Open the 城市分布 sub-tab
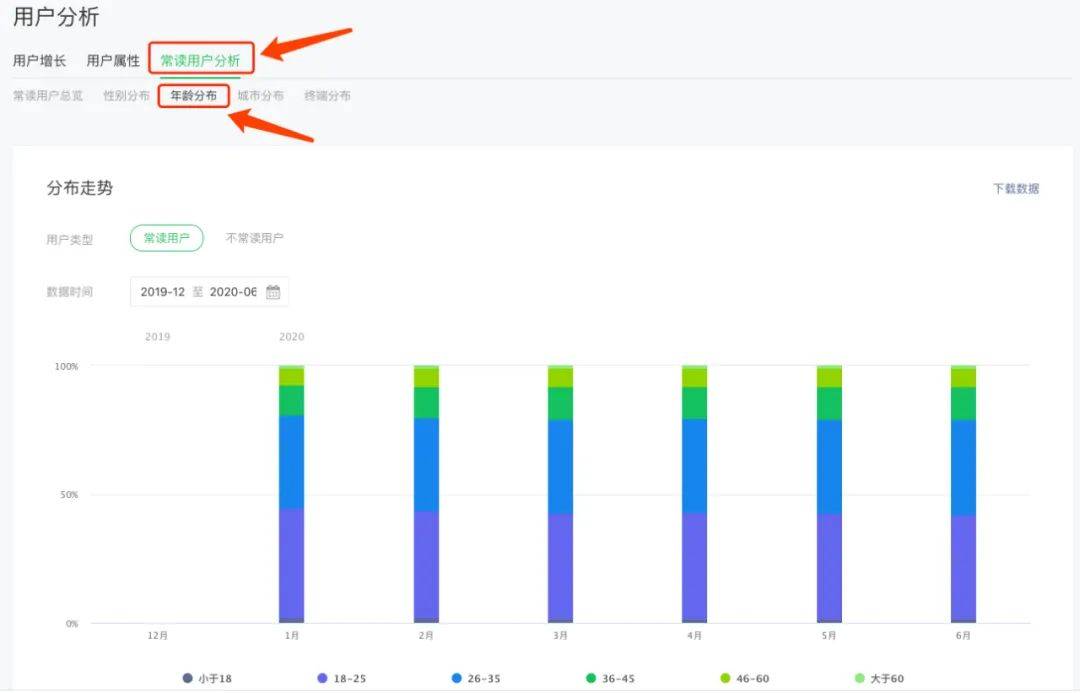 pos(260,96)
